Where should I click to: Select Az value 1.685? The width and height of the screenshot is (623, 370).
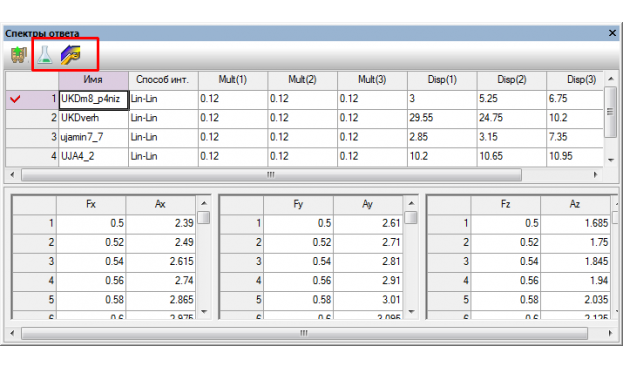click(575, 223)
